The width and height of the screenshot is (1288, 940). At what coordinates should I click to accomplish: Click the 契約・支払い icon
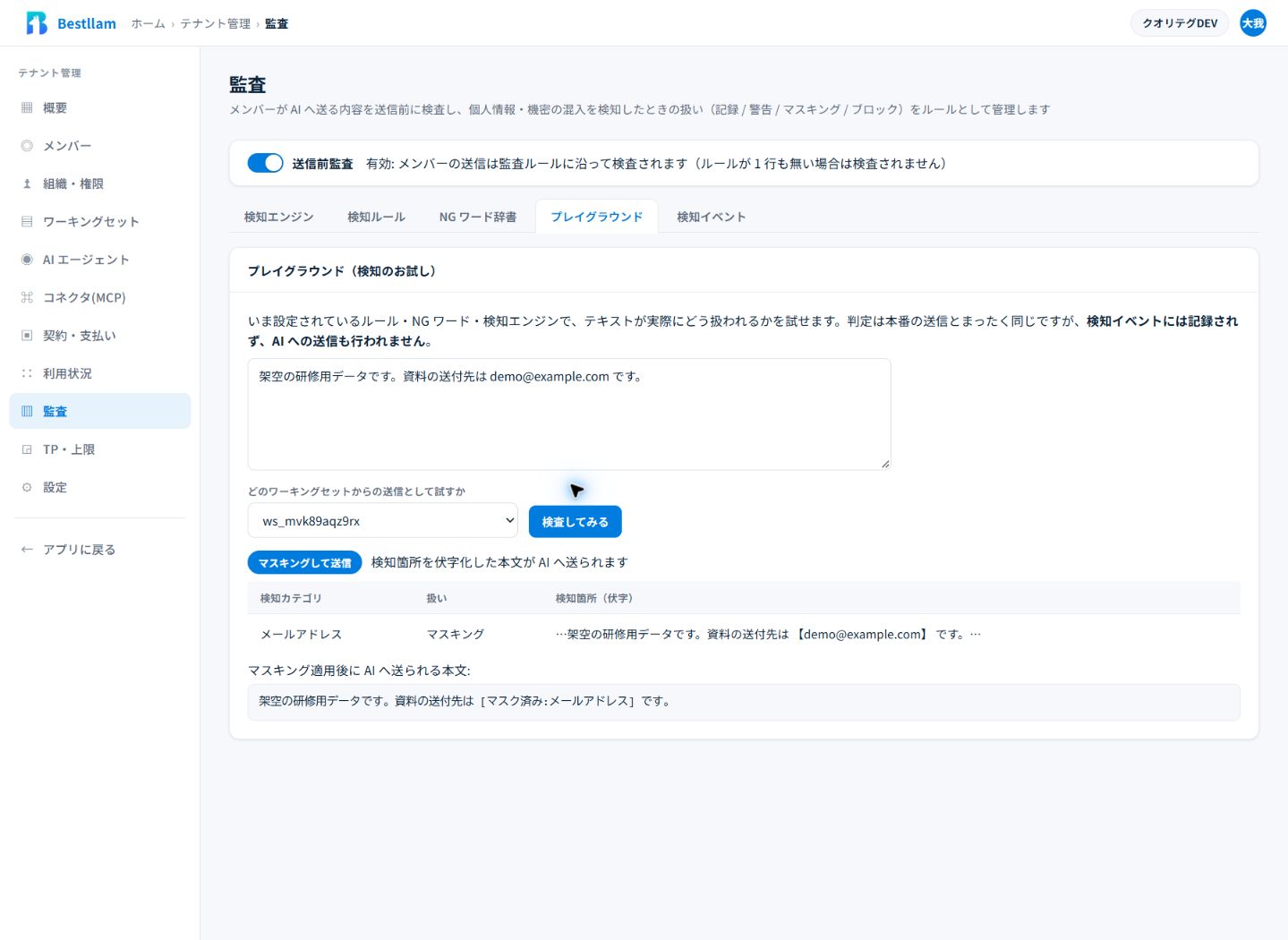tap(27, 336)
